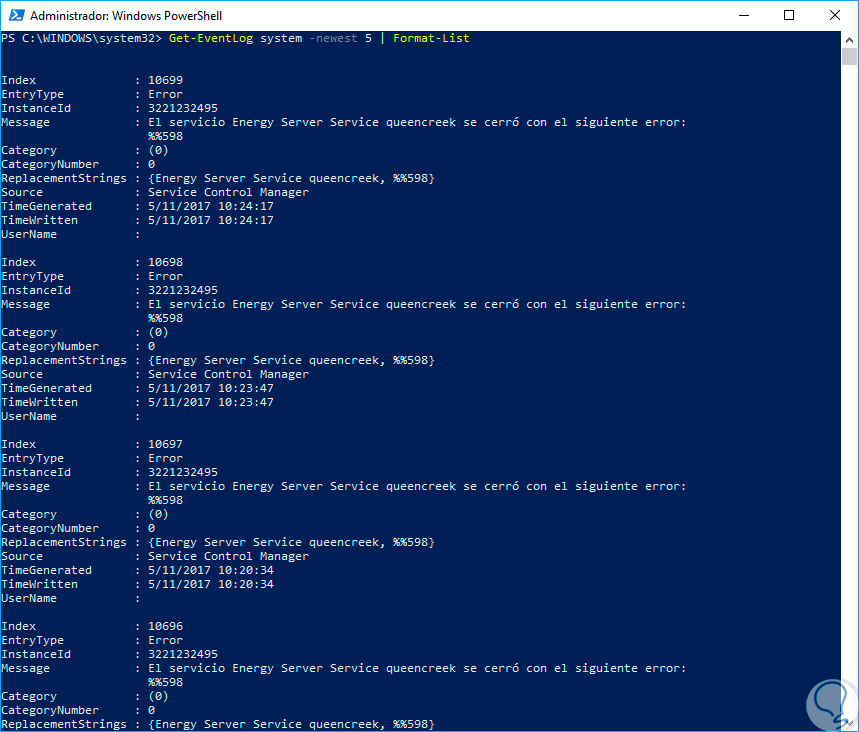Viewport: 859px width, 732px height.
Task: Click the Get-EventLog command text
Action: pyautogui.click(x=211, y=38)
